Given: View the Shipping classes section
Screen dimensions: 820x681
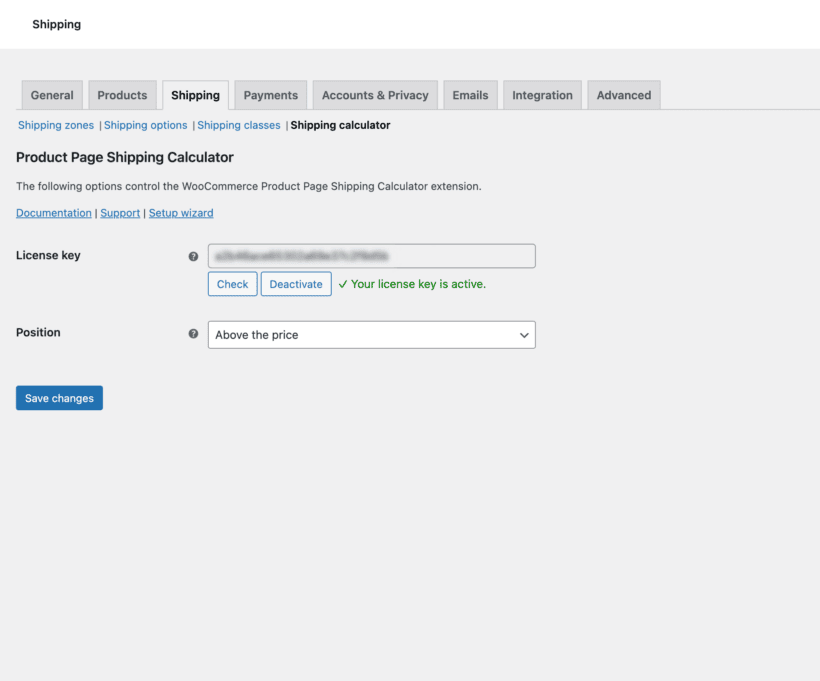Looking at the screenshot, I should click(x=238, y=125).
